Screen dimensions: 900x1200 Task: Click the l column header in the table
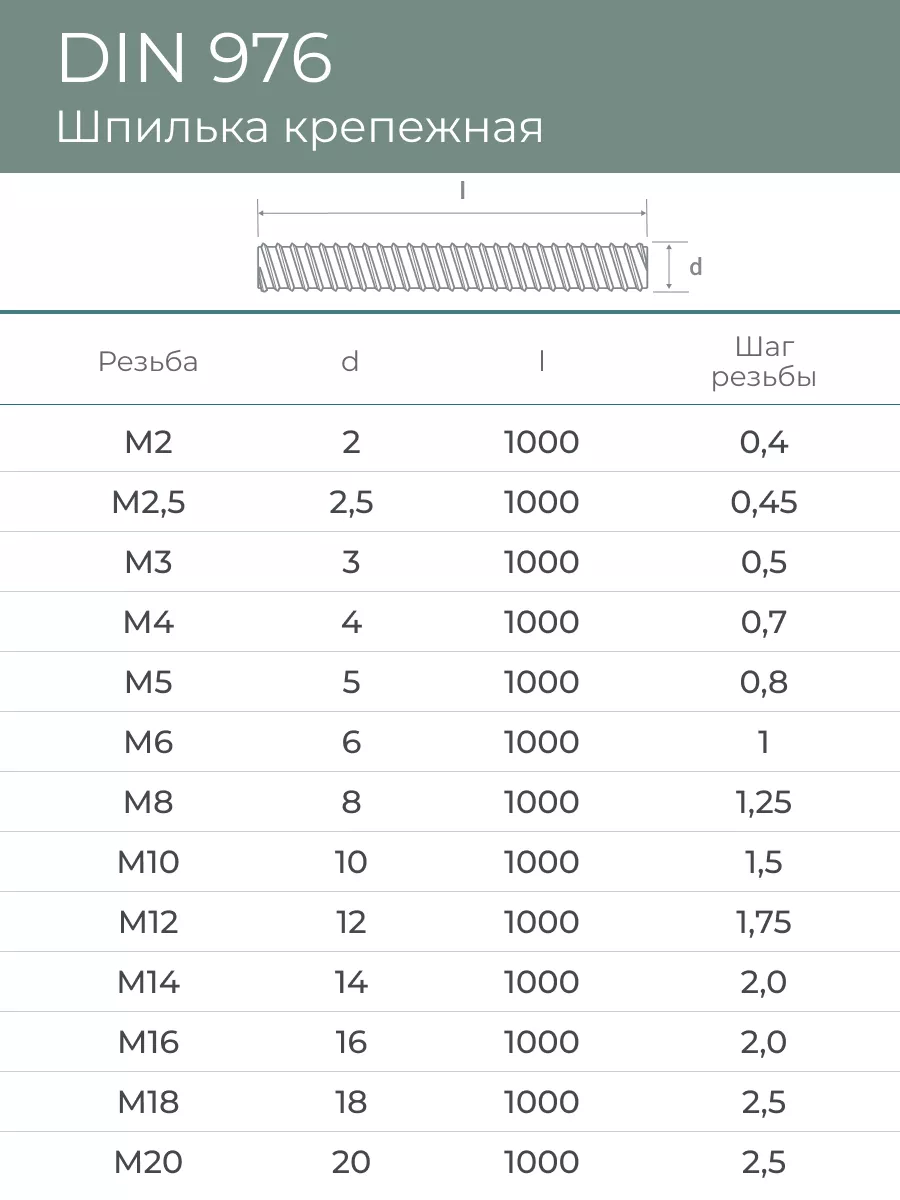click(x=541, y=362)
